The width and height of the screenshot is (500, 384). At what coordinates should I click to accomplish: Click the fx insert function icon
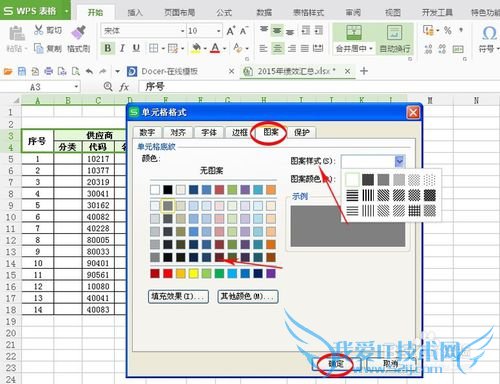(x=124, y=87)
